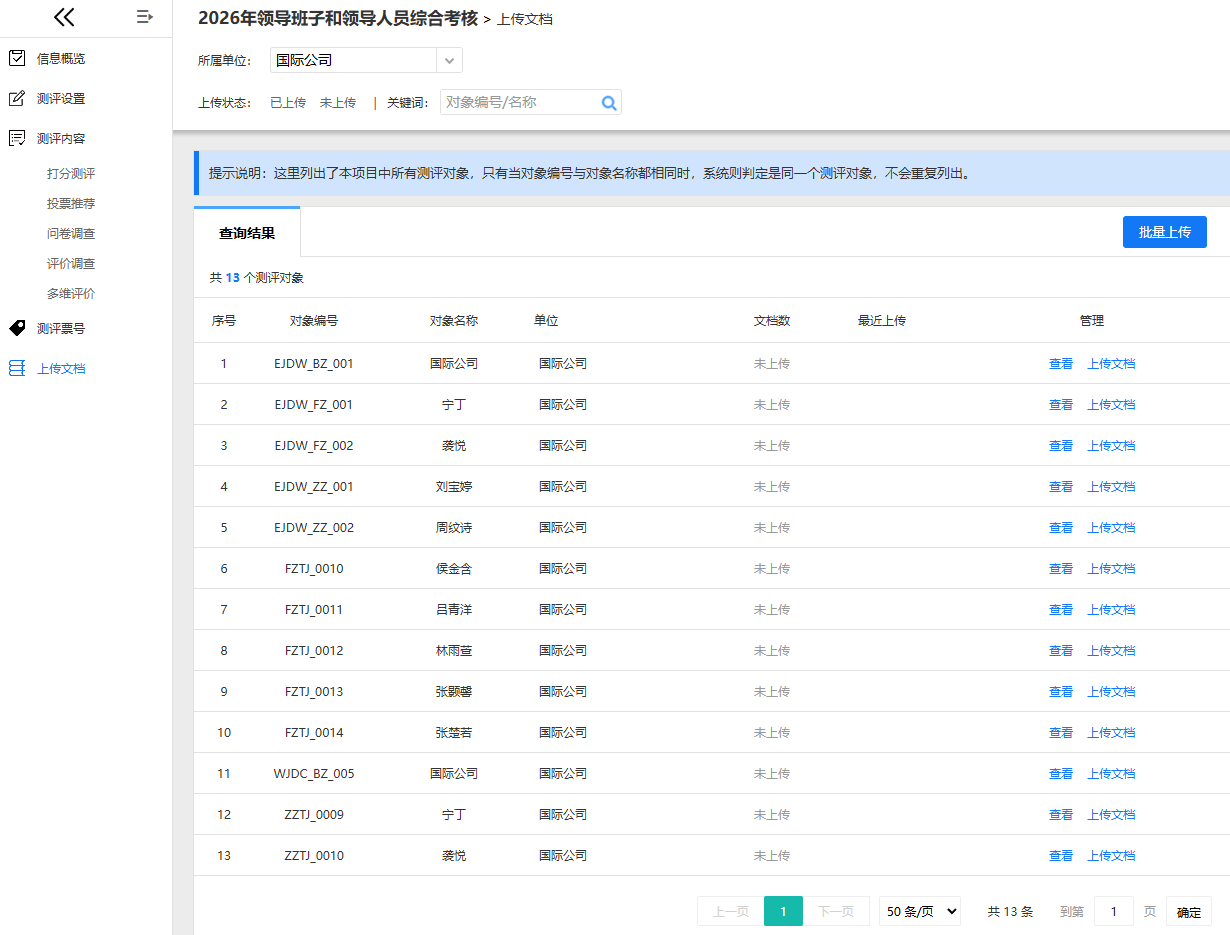Click page number 1 button
The width and height of the screenshot is (1230, 935).
pos(783,911)
